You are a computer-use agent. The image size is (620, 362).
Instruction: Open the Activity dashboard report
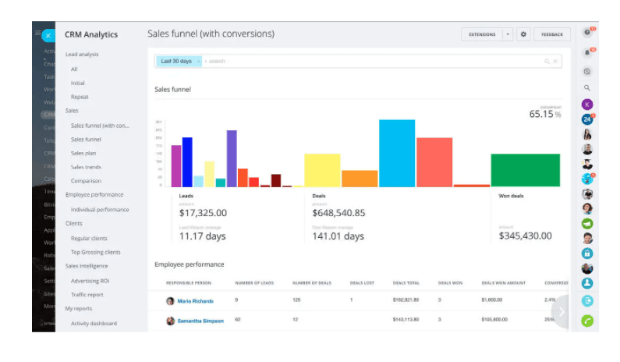(x=94, y=323)
